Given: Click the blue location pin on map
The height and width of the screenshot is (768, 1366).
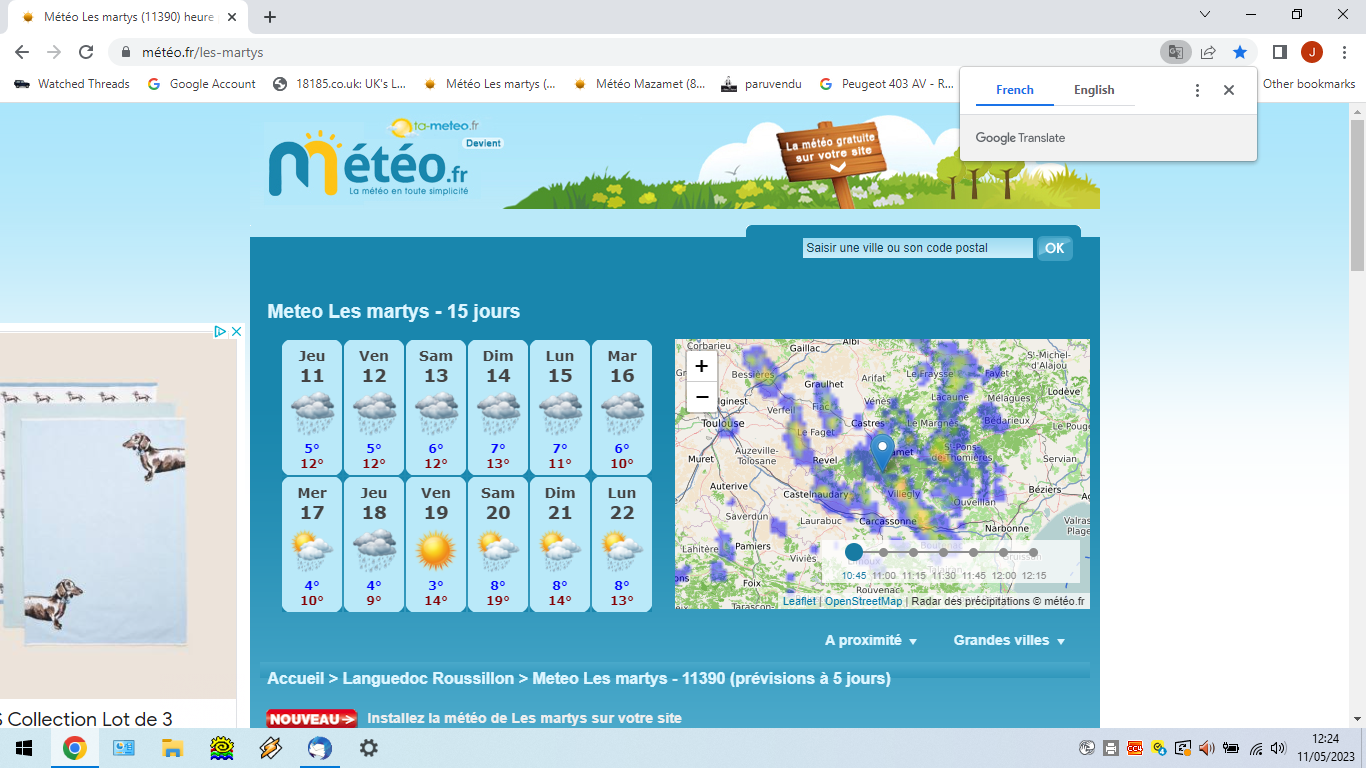Looking at the screenshot, I should point(881,452).
